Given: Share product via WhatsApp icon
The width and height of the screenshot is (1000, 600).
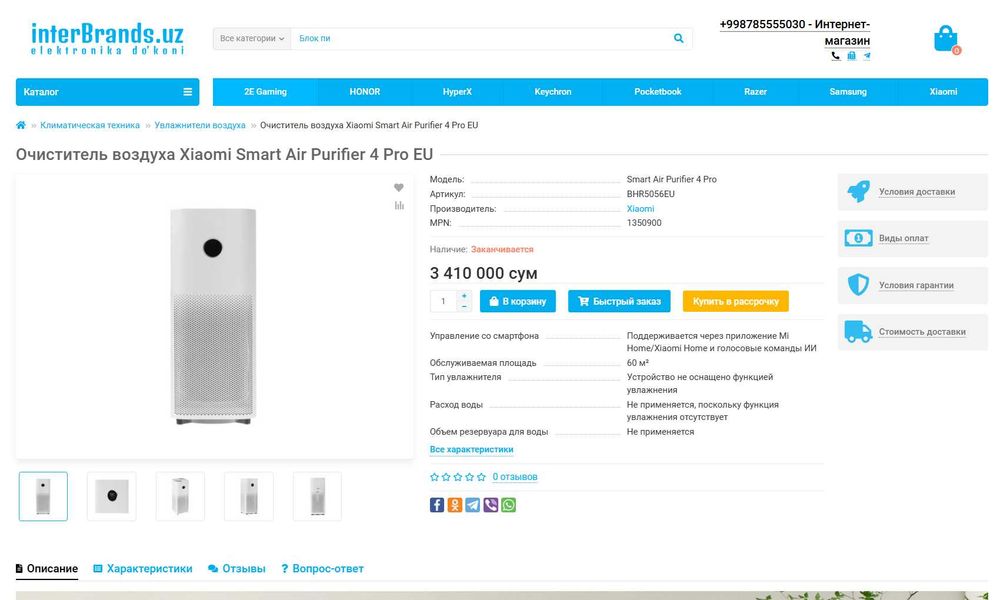Looking at the screenshot, I should (509, 505).
